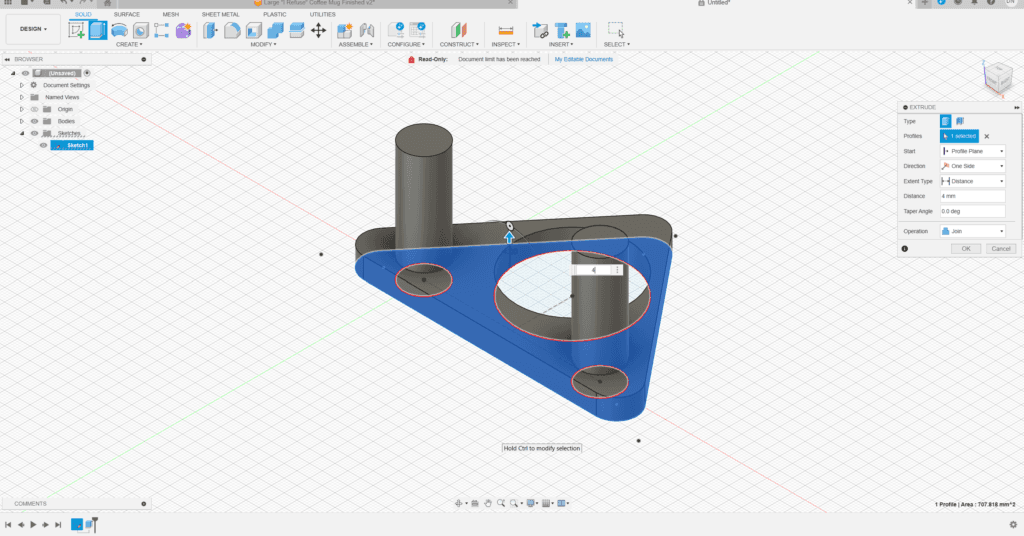
Task: Choose the Thin Extrude type
Action: pos(960,121)
